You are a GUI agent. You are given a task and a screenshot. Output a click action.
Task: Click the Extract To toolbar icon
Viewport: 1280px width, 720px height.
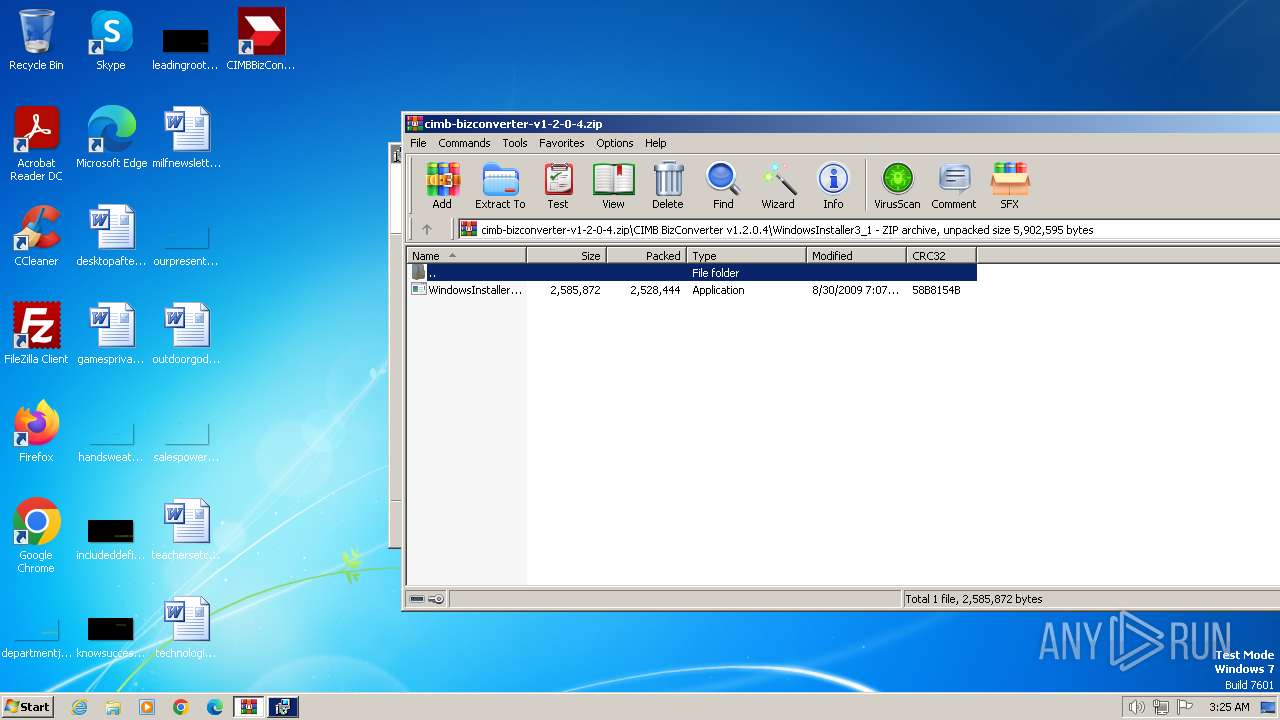click(500, 186)
